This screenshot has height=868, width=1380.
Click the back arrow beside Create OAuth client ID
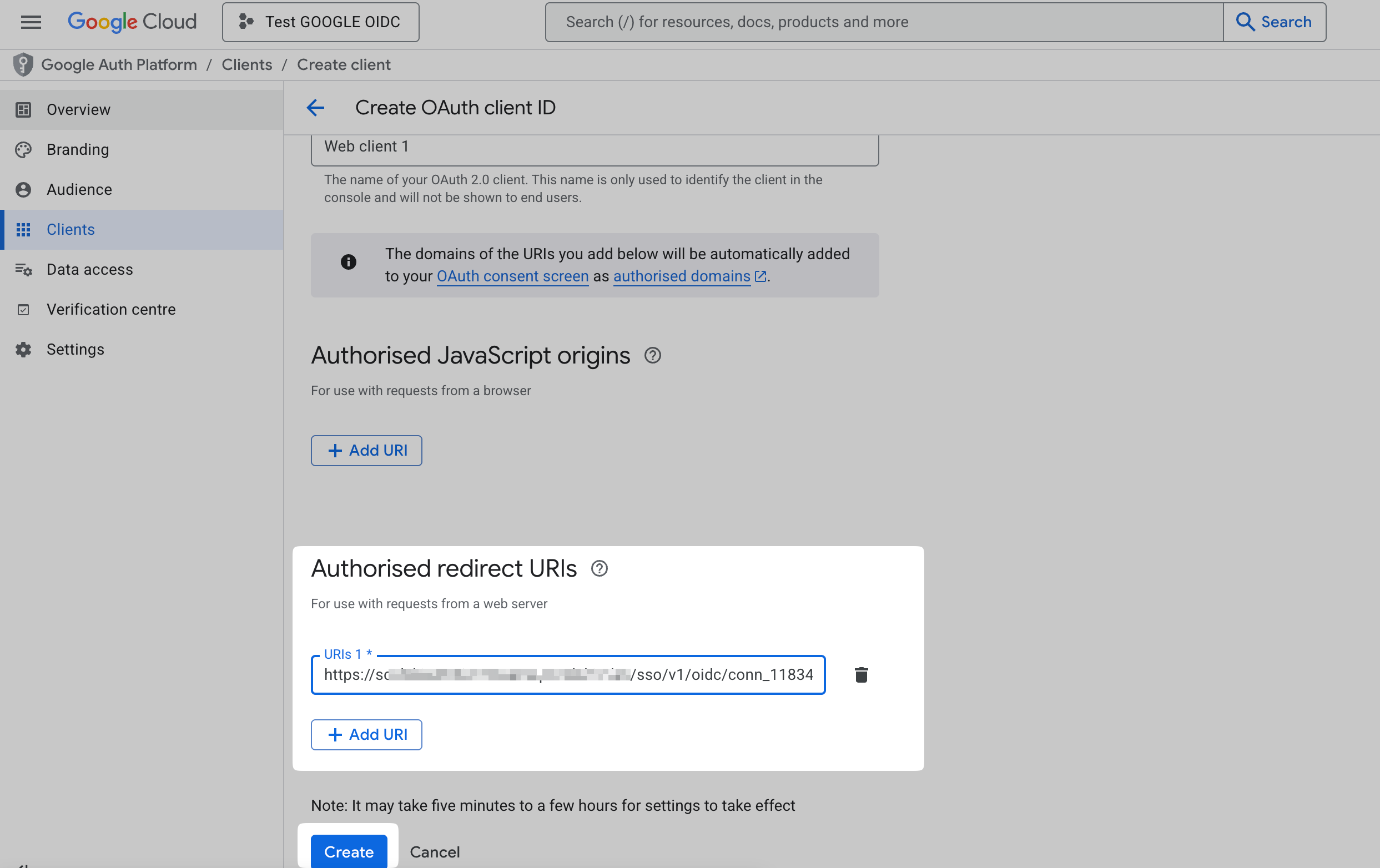pyautogui.click(x=315, y=108)
